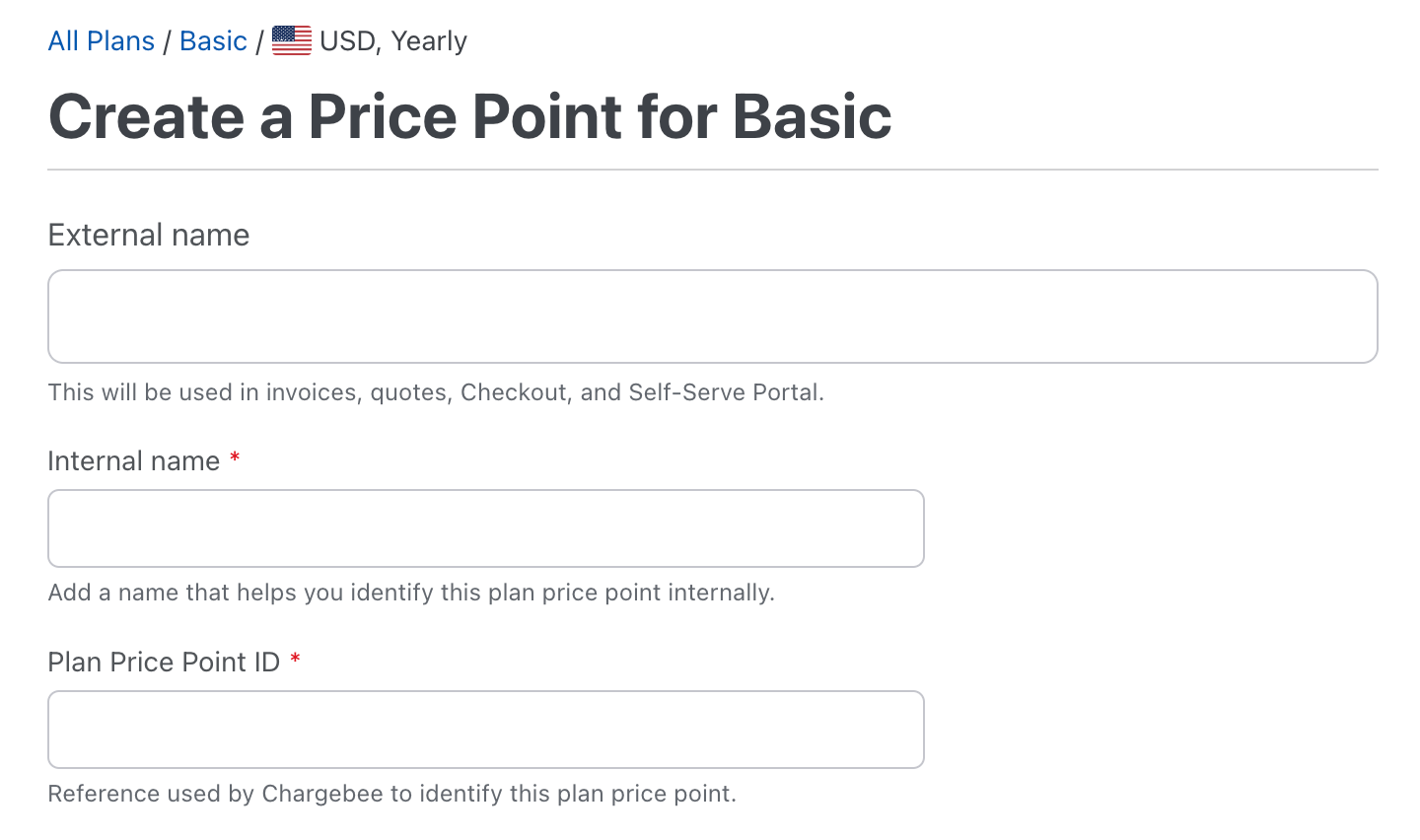Image resolution: width=1420 pixels, height=840 pixels.
Task: Click the Internal name label
Action: 134,461
